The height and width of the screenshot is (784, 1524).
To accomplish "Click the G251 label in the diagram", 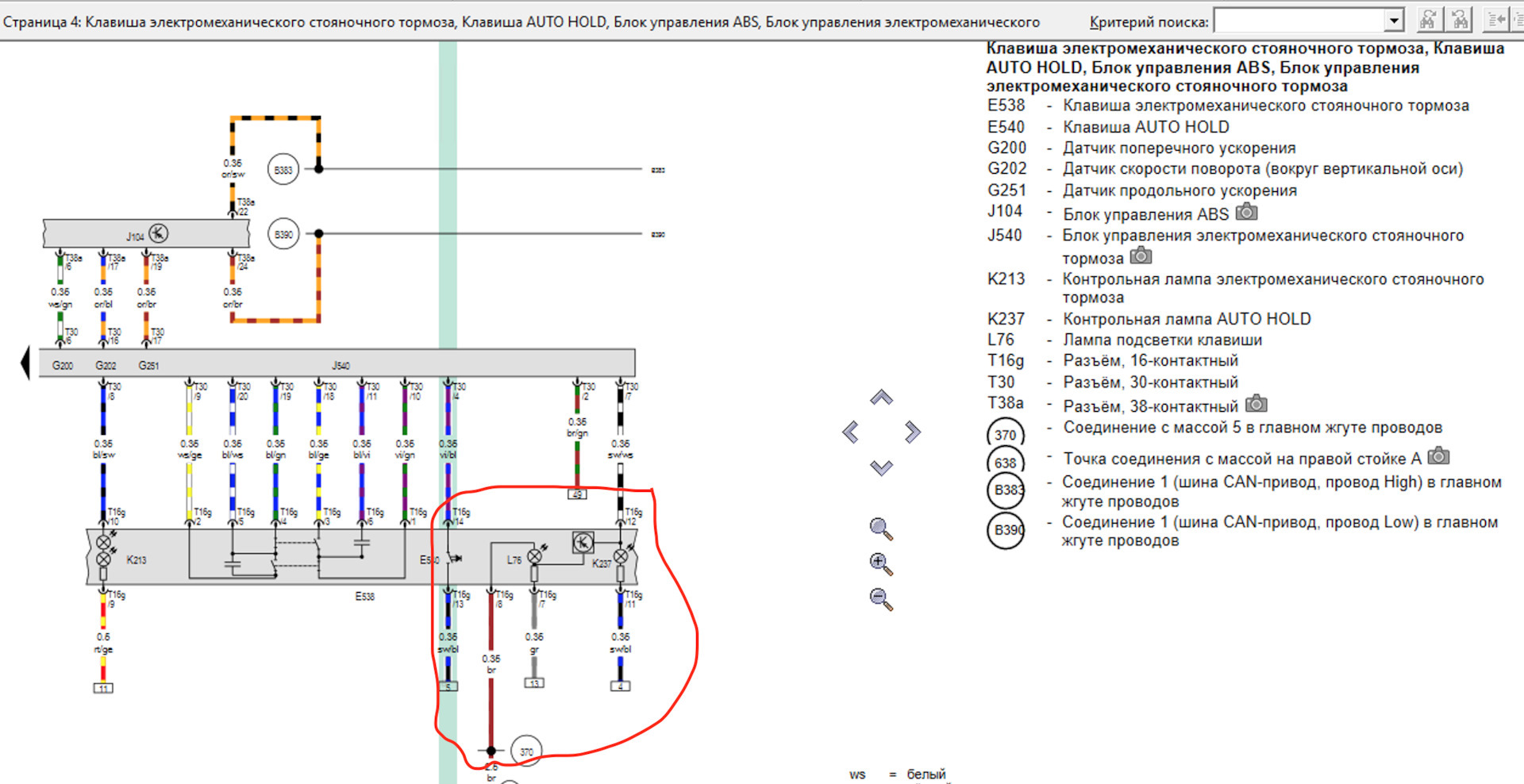I will [x=148, y=366].
